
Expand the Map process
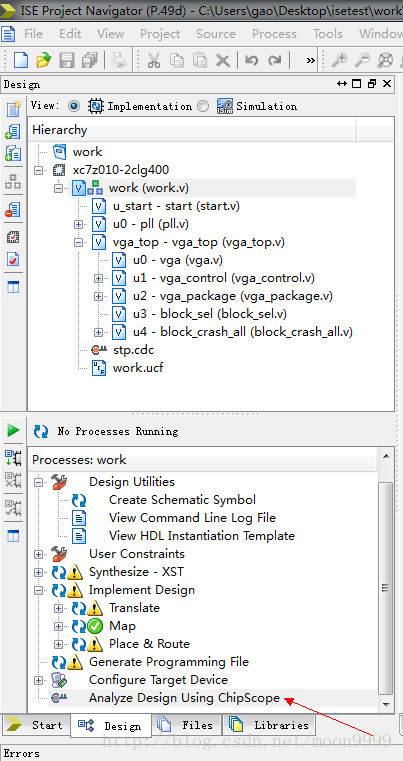59,627
